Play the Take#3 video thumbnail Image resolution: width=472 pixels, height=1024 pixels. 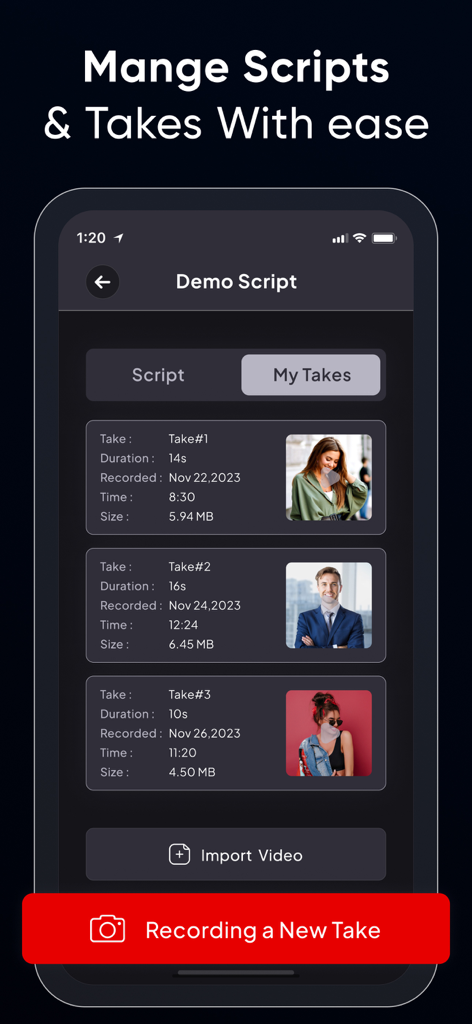coord(329,733)
